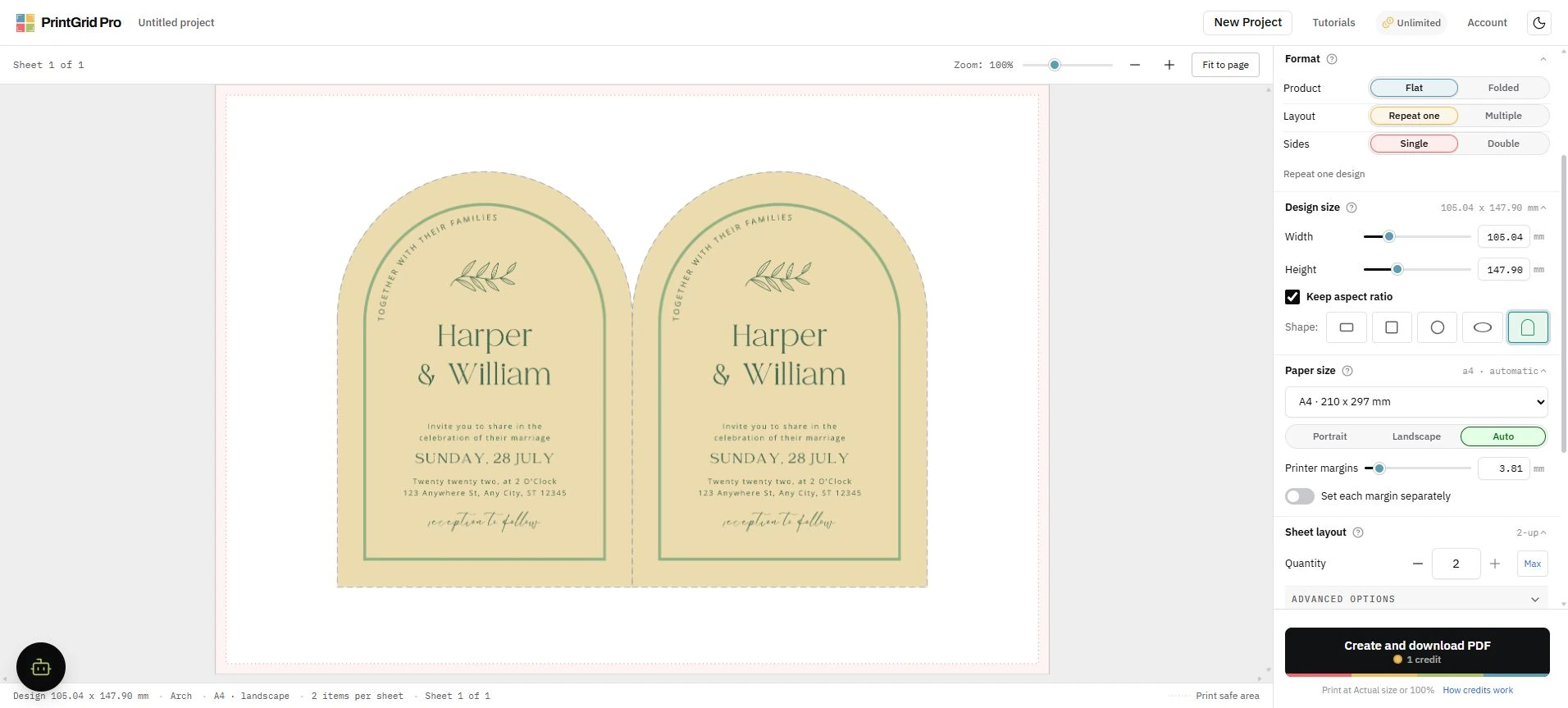Set orientation to Landscape
The height and width of the screenshot is (708, 1568).
[1416, 436]
